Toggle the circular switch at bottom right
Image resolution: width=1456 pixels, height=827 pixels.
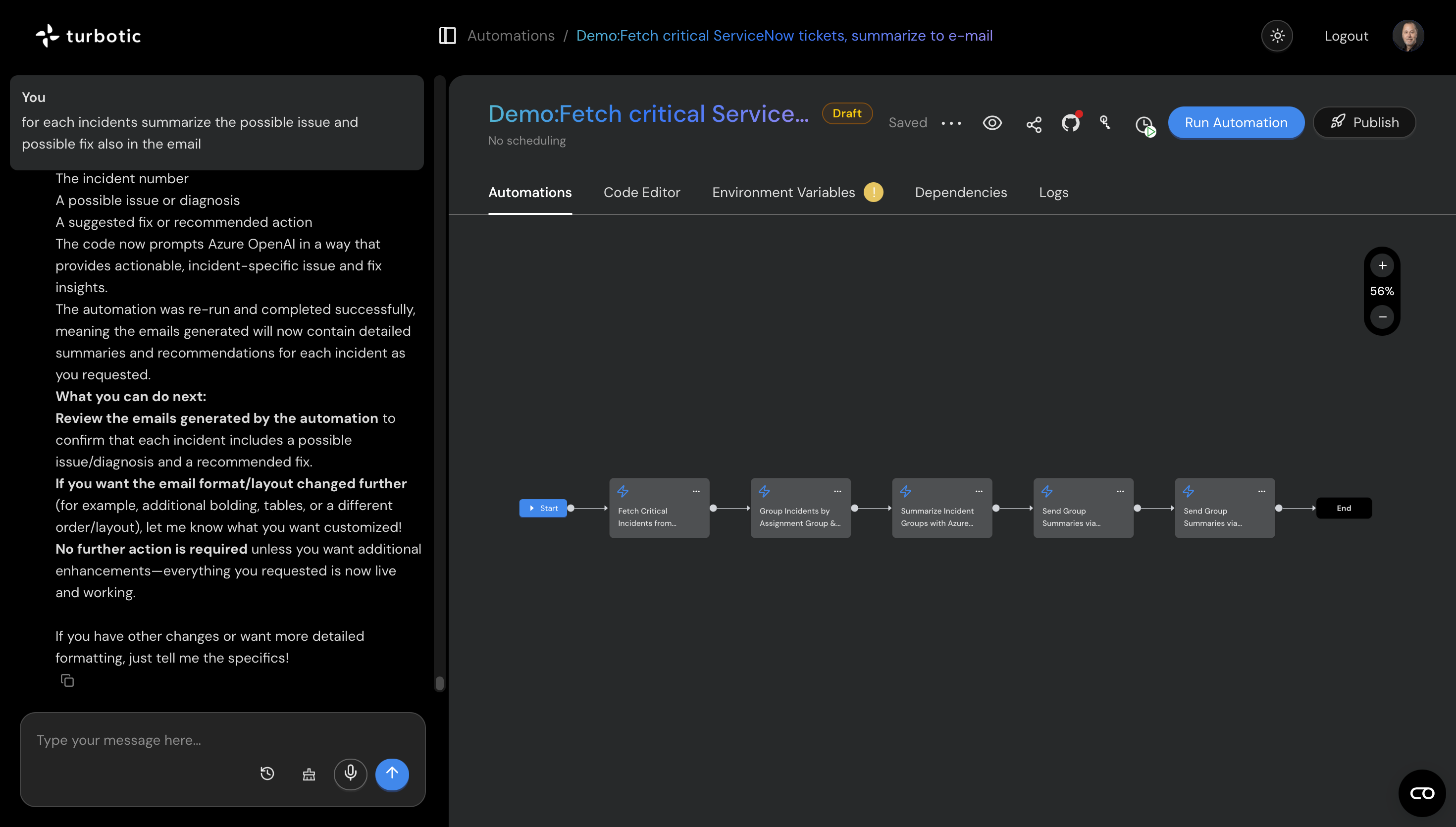pyautogui.click(x=1422, y=792)
